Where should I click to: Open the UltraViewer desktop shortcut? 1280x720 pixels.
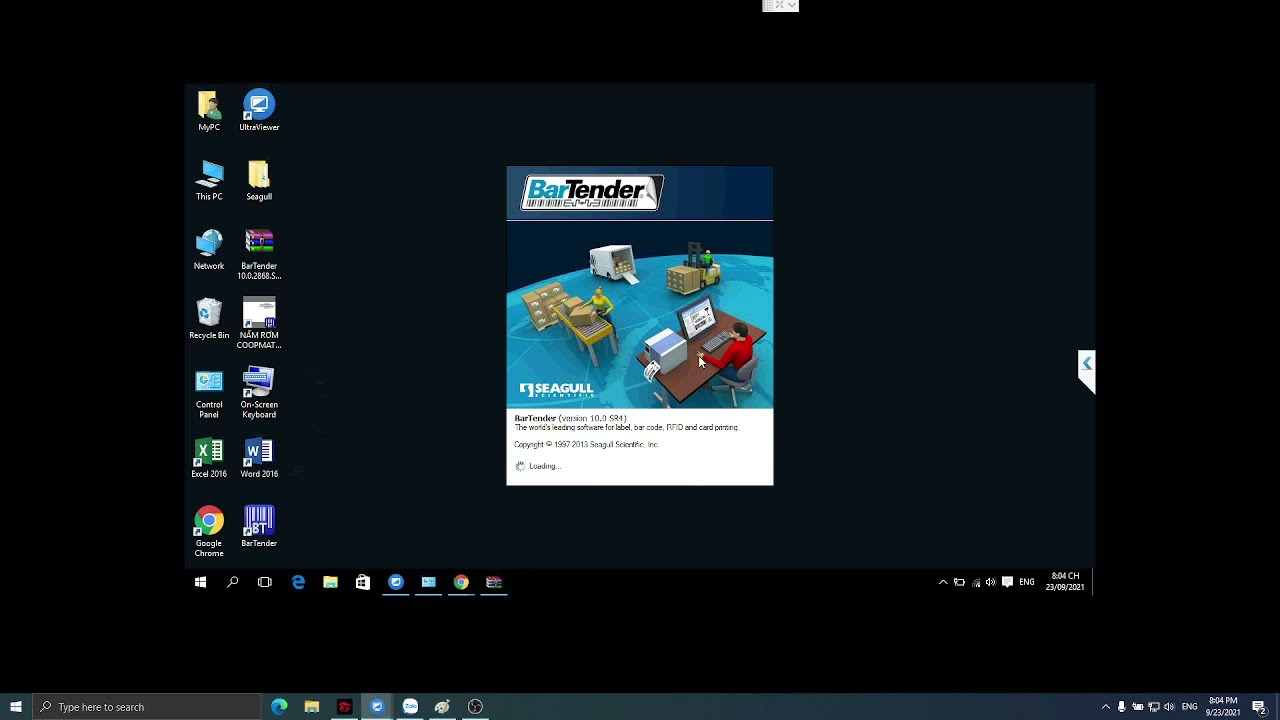point(259,111)
